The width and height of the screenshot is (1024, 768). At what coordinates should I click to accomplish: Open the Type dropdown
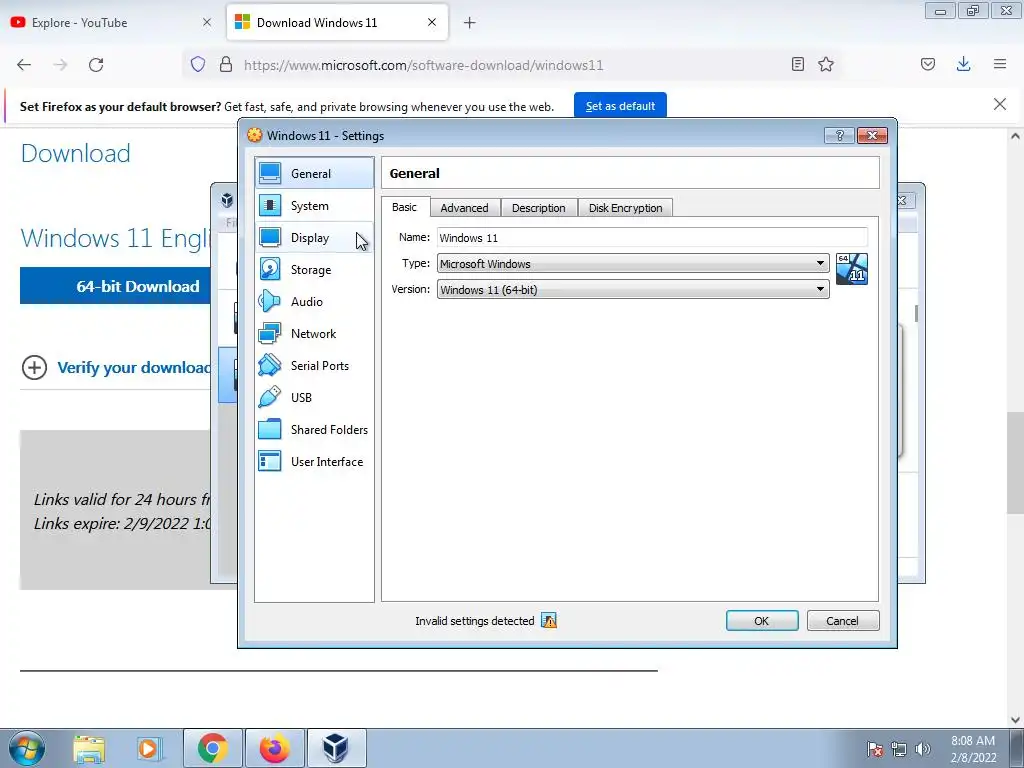pyautogui.click(x=633, y=263)
